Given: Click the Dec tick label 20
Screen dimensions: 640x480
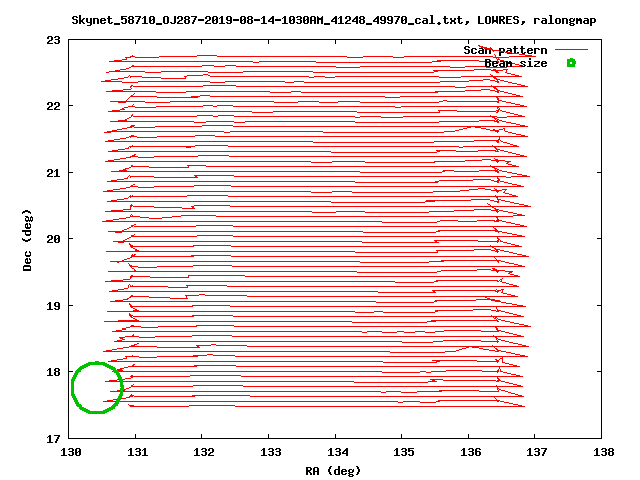Looking at the screenshot, I should [53, 239].
